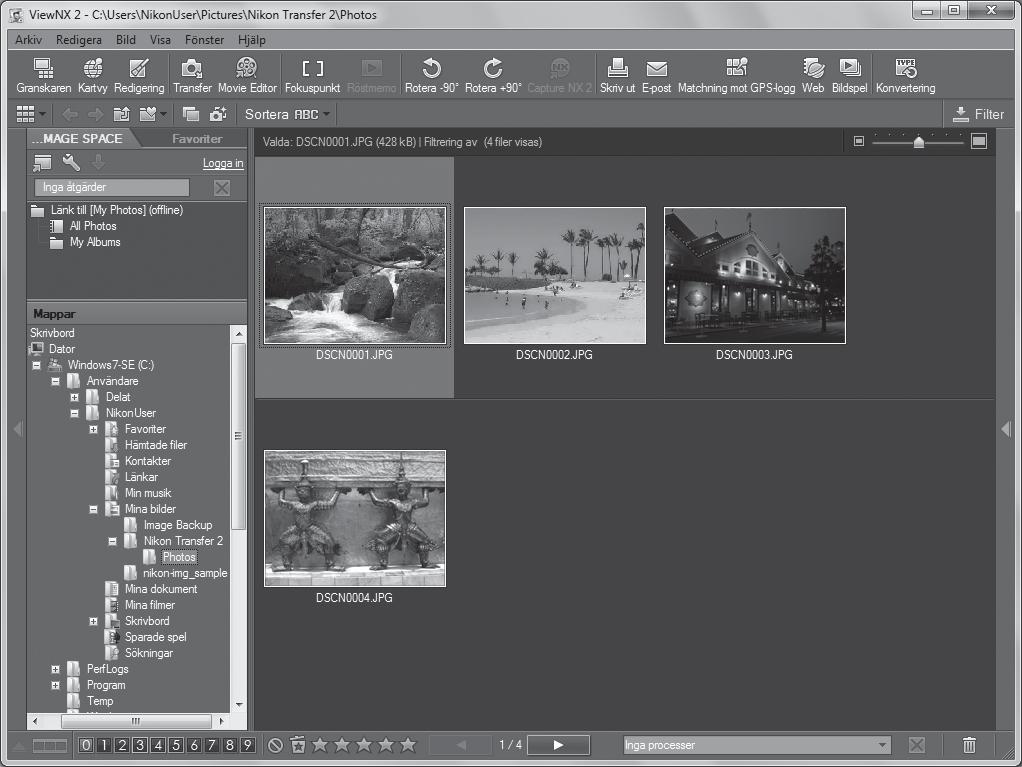The width and height of the screenshot is (1022, 767).
Task: Click the folder tree horizontal scrollbar
Action: (x=136, y=721)
